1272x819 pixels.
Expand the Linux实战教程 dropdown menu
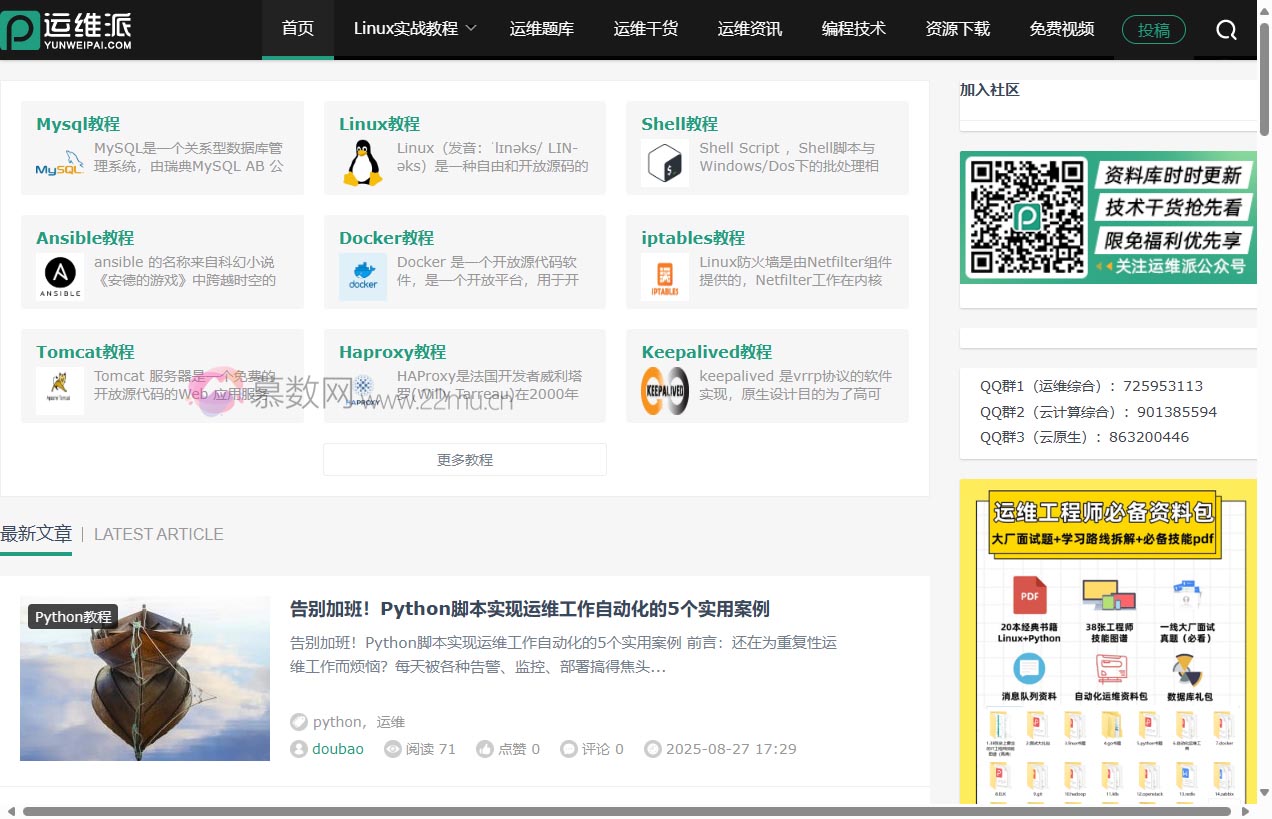(x=414, y=29)
